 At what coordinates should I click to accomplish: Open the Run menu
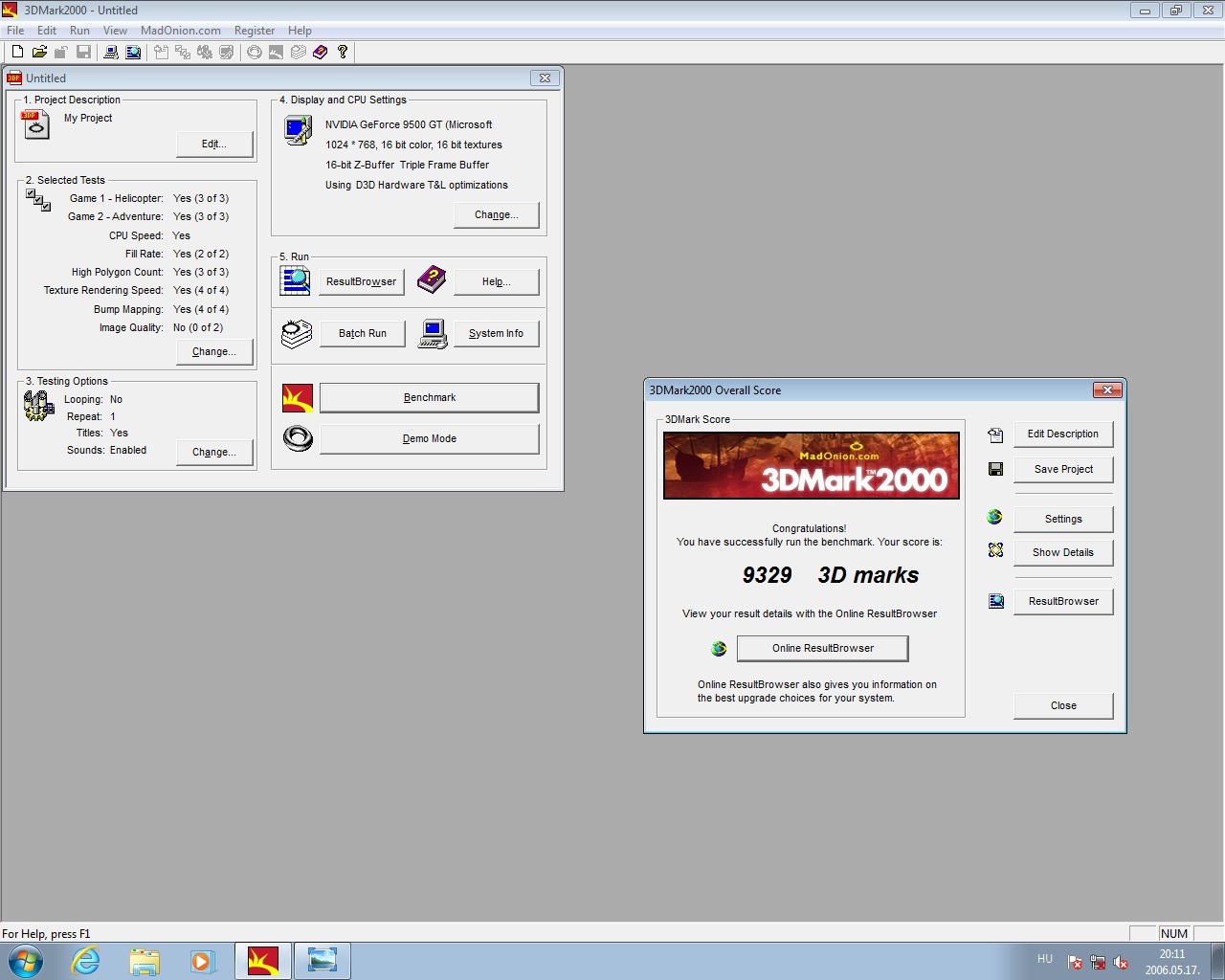79,31
